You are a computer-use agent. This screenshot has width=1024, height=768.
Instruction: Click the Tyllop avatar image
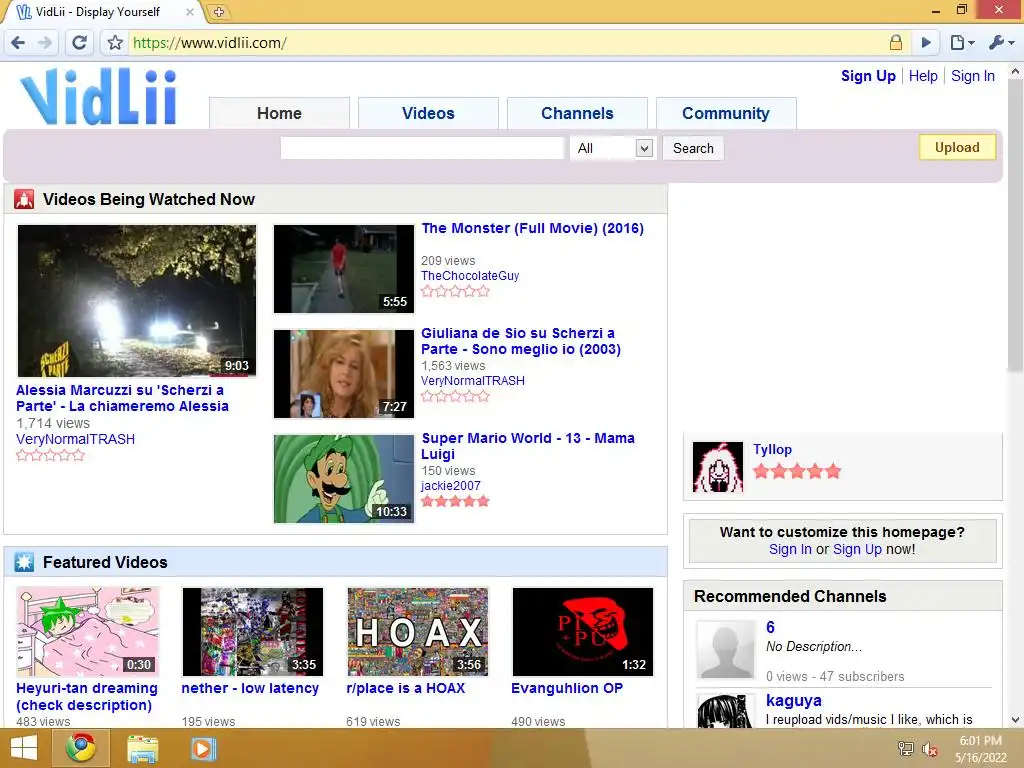point(718,467)
